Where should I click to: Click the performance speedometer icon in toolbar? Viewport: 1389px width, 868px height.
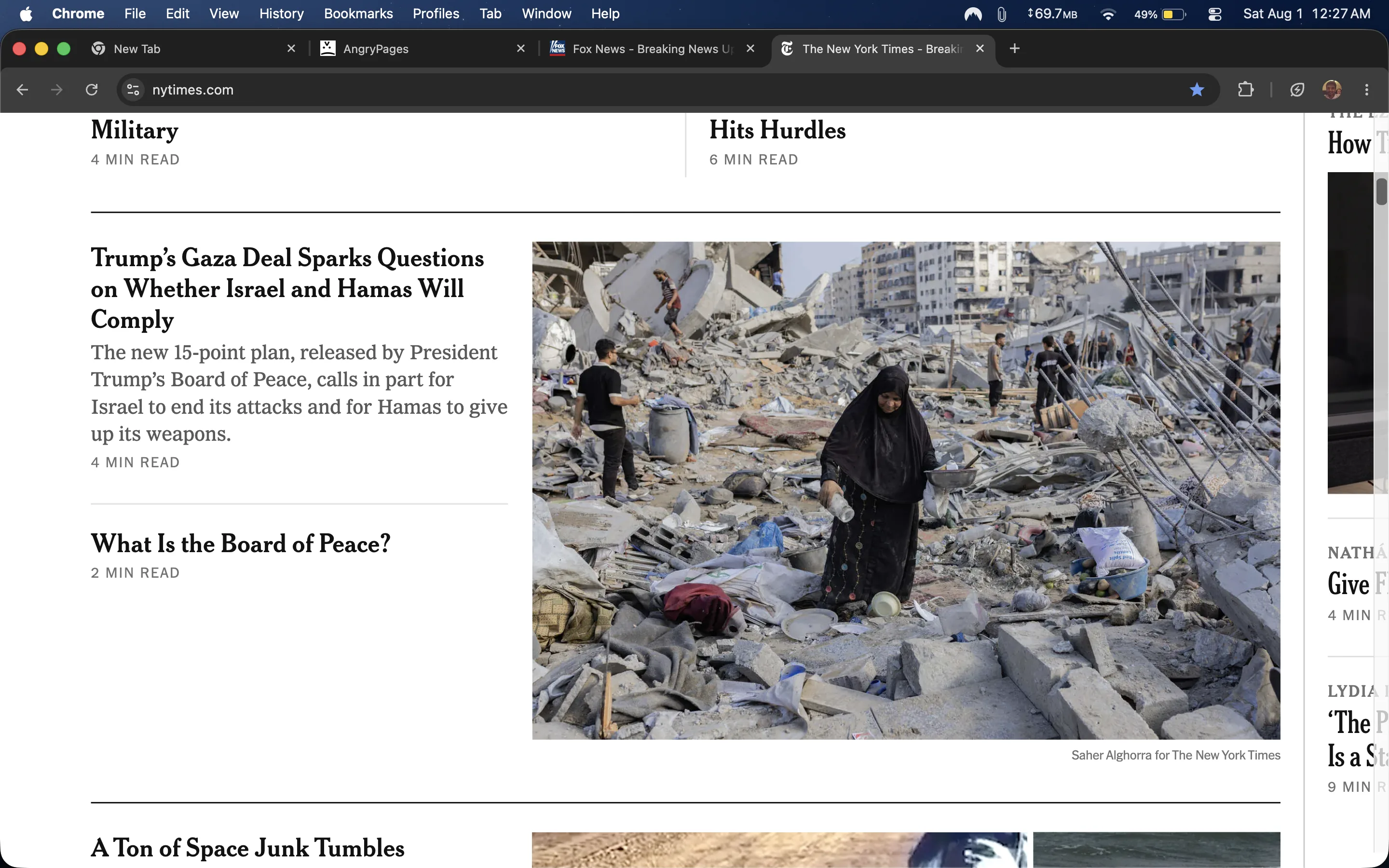(x=1296, y=90)
